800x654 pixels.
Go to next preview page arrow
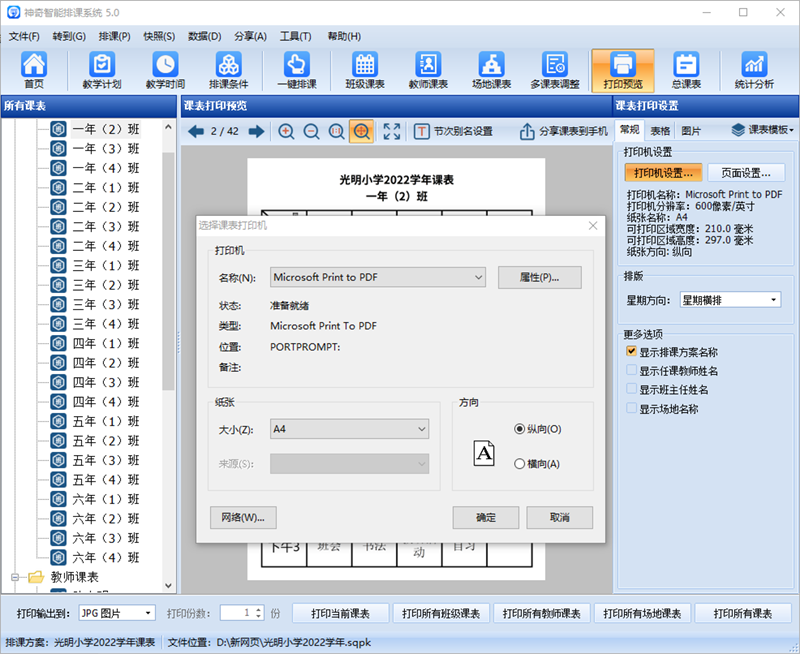coord(256,131)
